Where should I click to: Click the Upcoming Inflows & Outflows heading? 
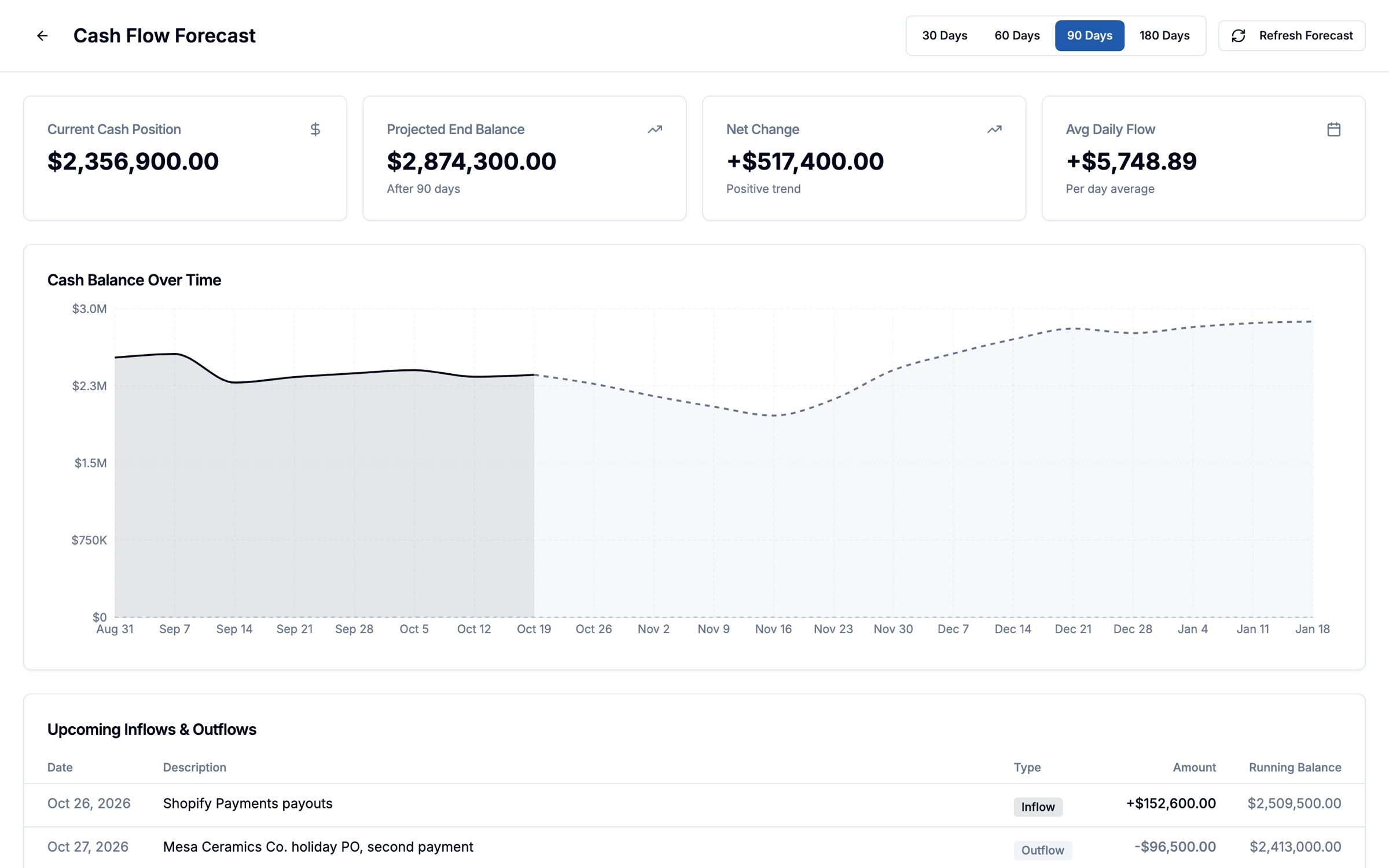[152, 729]
